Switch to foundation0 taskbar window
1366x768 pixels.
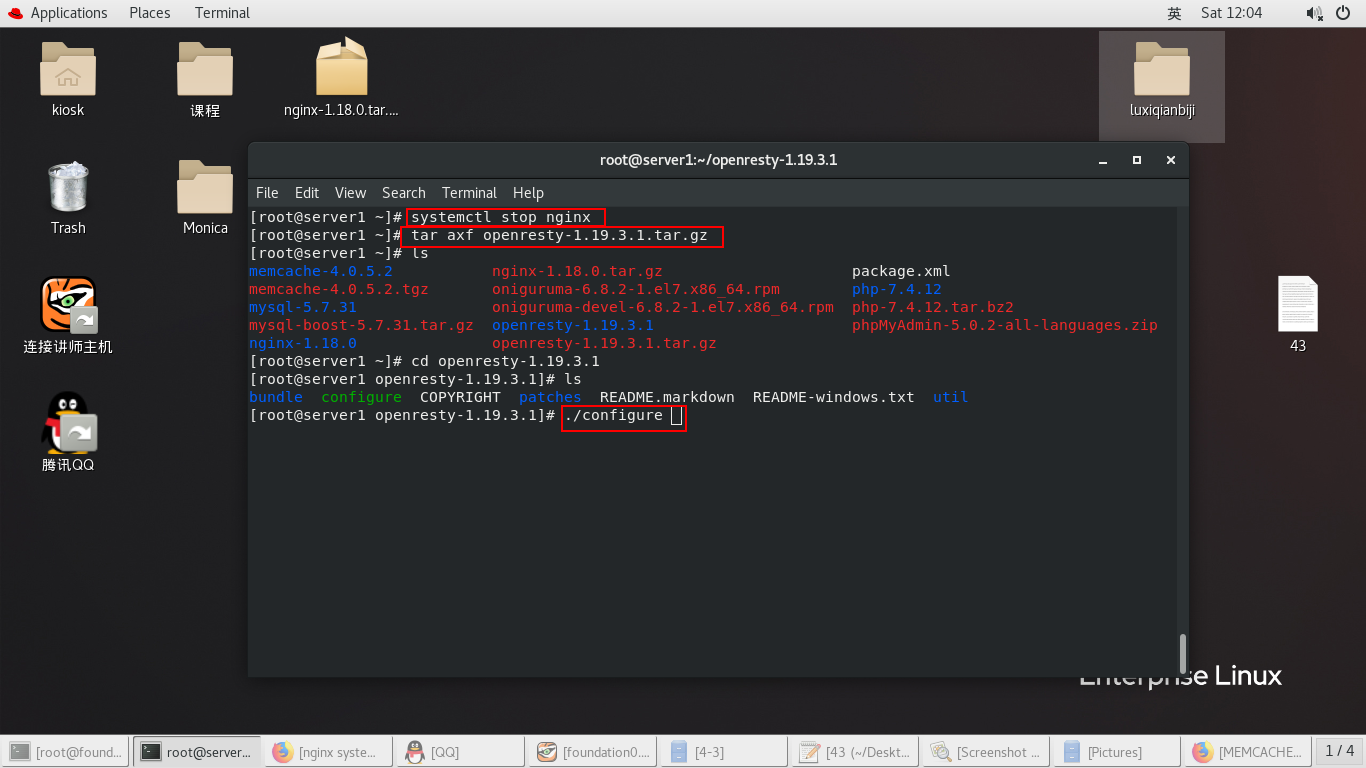(592, 751)
